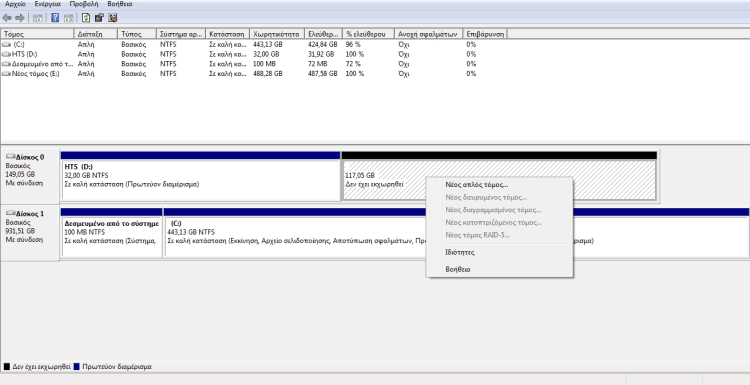This screenshot has width=750, height=385.
Task: Sort by the Διάταξη column header
Action: [96, 34]
